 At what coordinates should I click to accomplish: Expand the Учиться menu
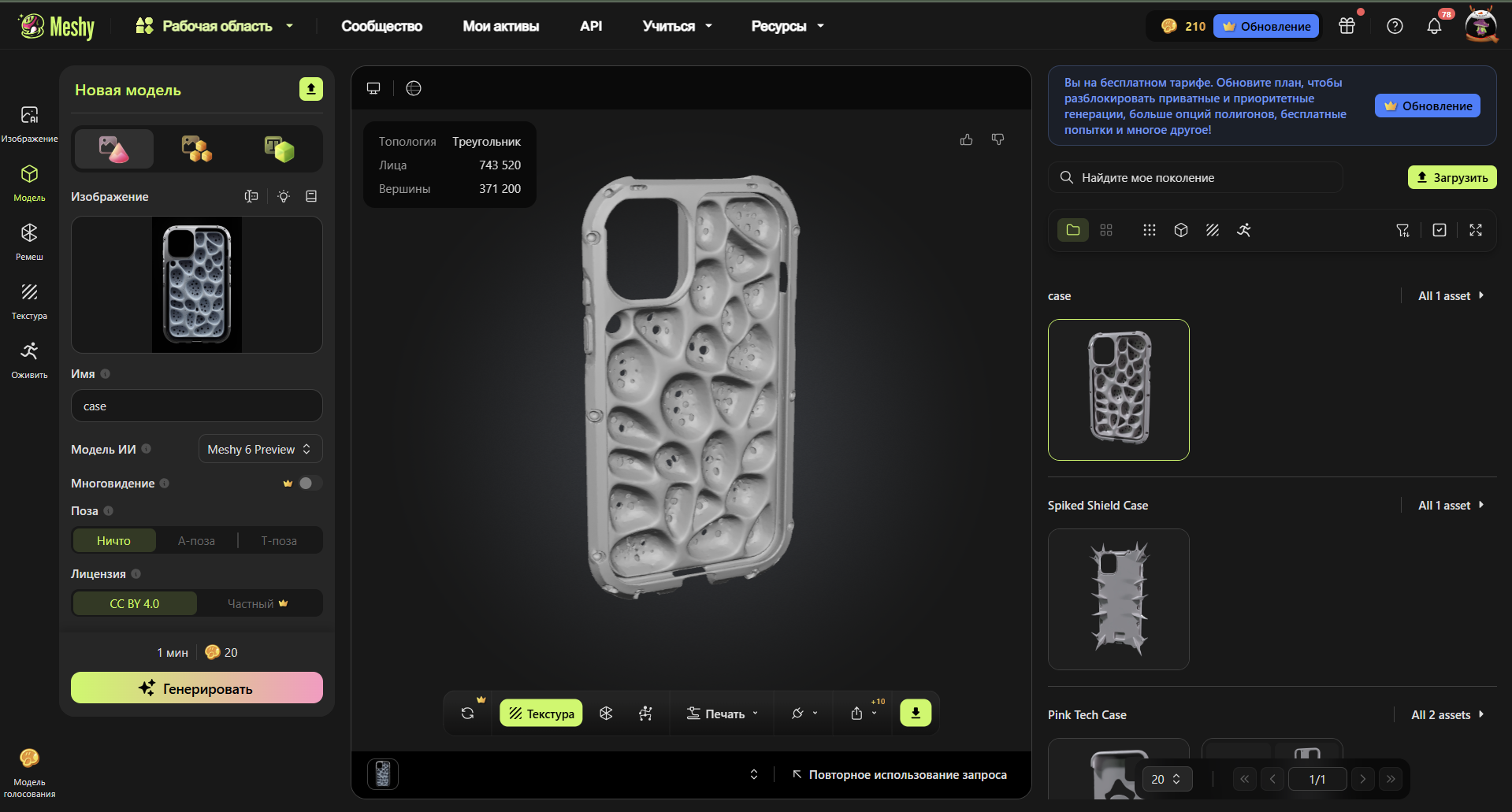678,26
